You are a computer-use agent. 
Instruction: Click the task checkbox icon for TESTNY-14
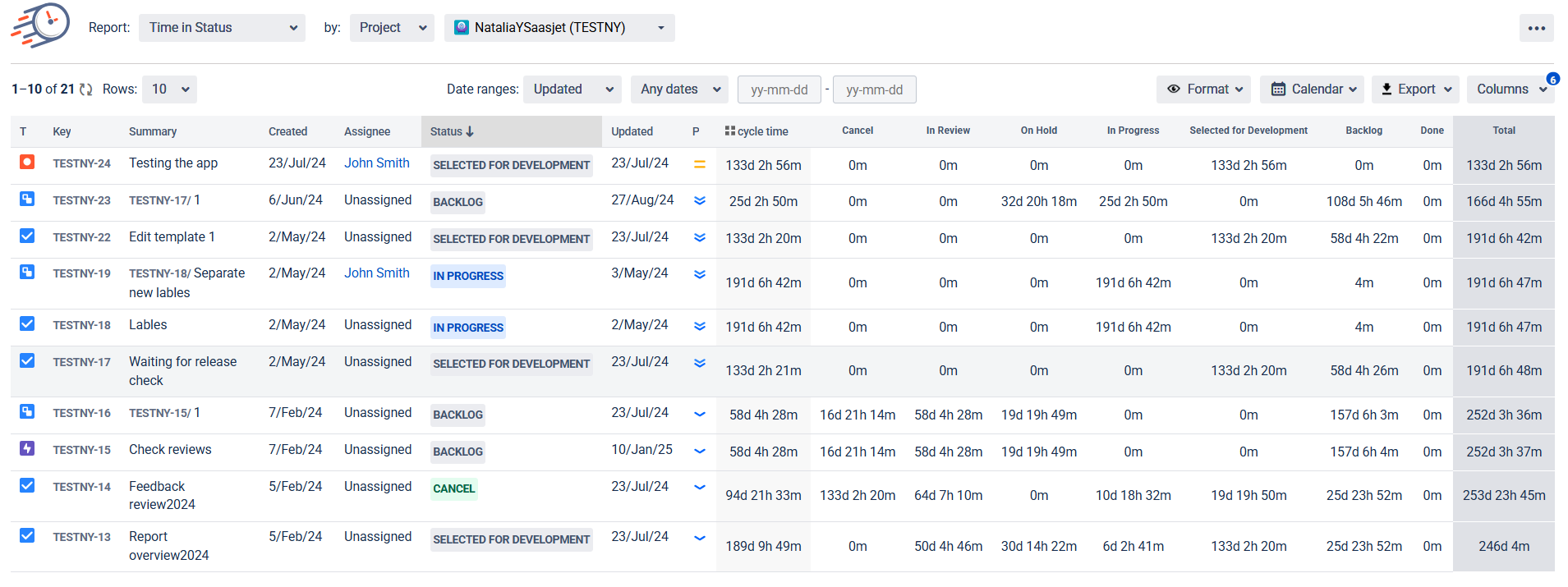[x=27, y=485]
